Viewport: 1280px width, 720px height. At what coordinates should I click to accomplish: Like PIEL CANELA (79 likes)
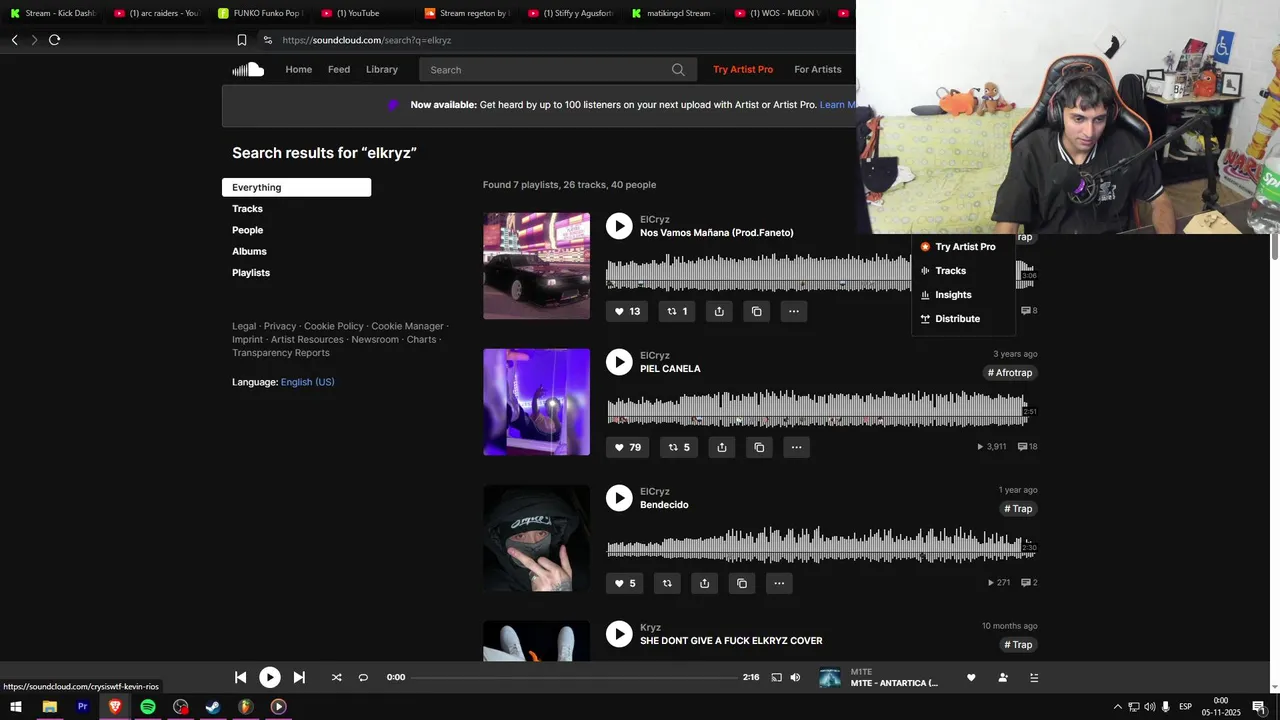pos(628,447)
